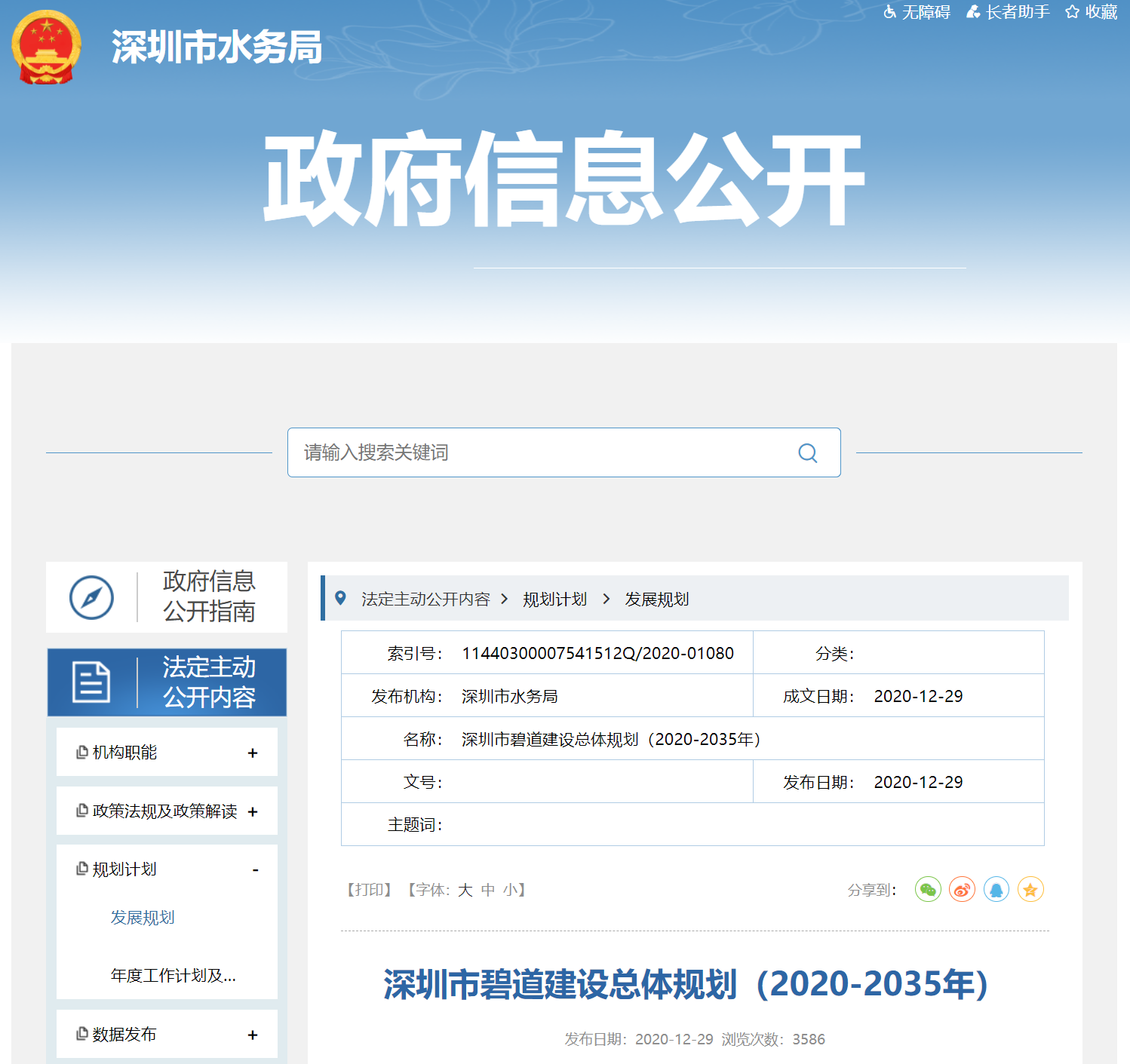Image resolution: width=1130 pixels, height=1064 pixels.
Task: Click the WeChat share icon
Action: point(928,890)
